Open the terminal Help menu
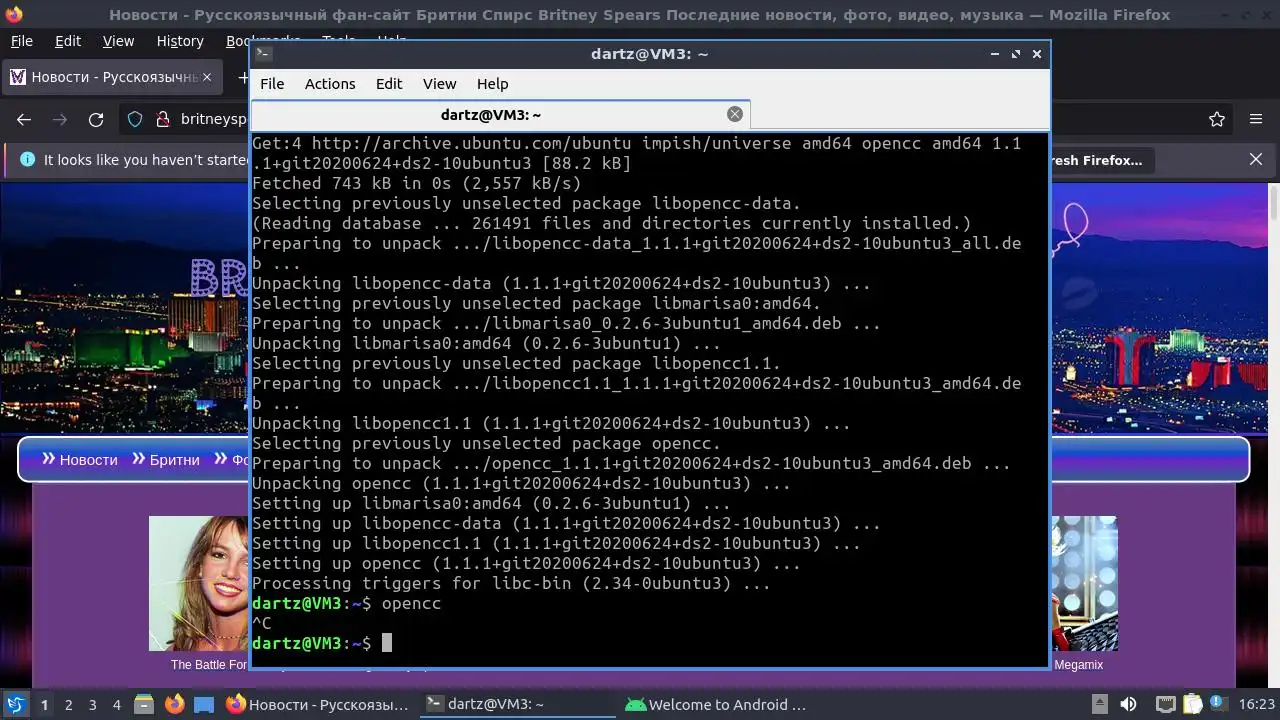This screenshot has height=720, width=1280. [492, 84]
